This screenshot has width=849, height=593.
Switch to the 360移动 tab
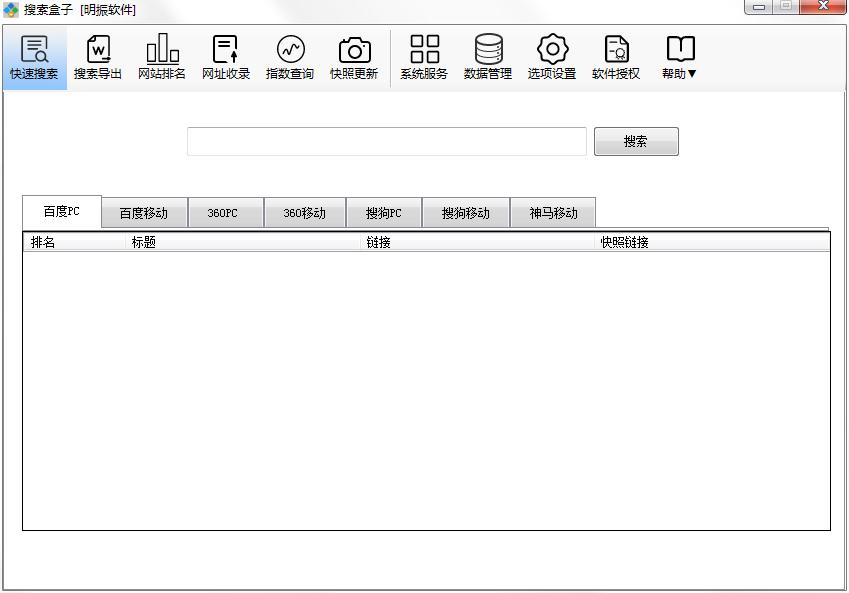305,213
